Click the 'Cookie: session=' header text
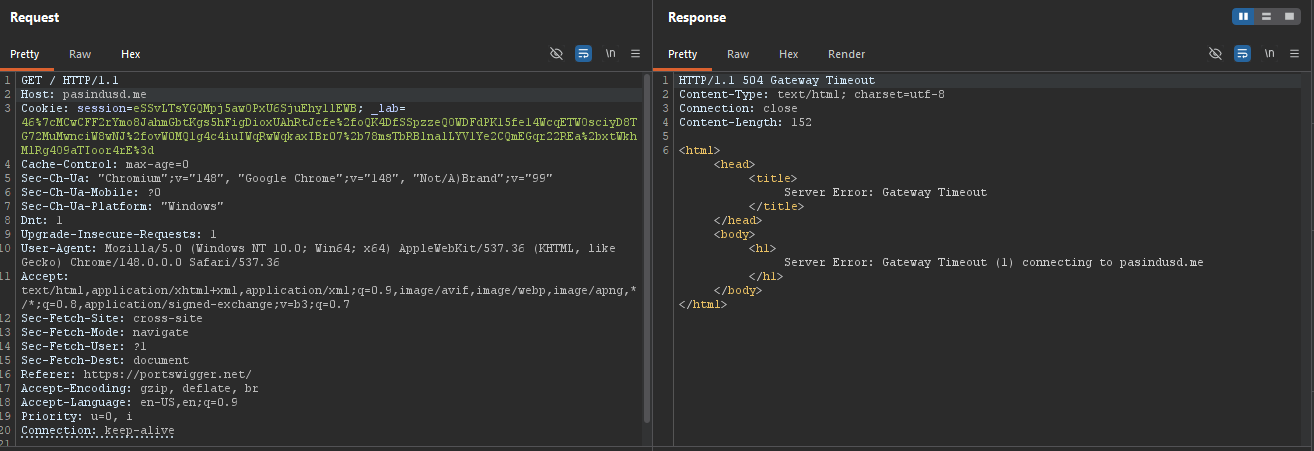The image size is (1314, 451). 76,108
